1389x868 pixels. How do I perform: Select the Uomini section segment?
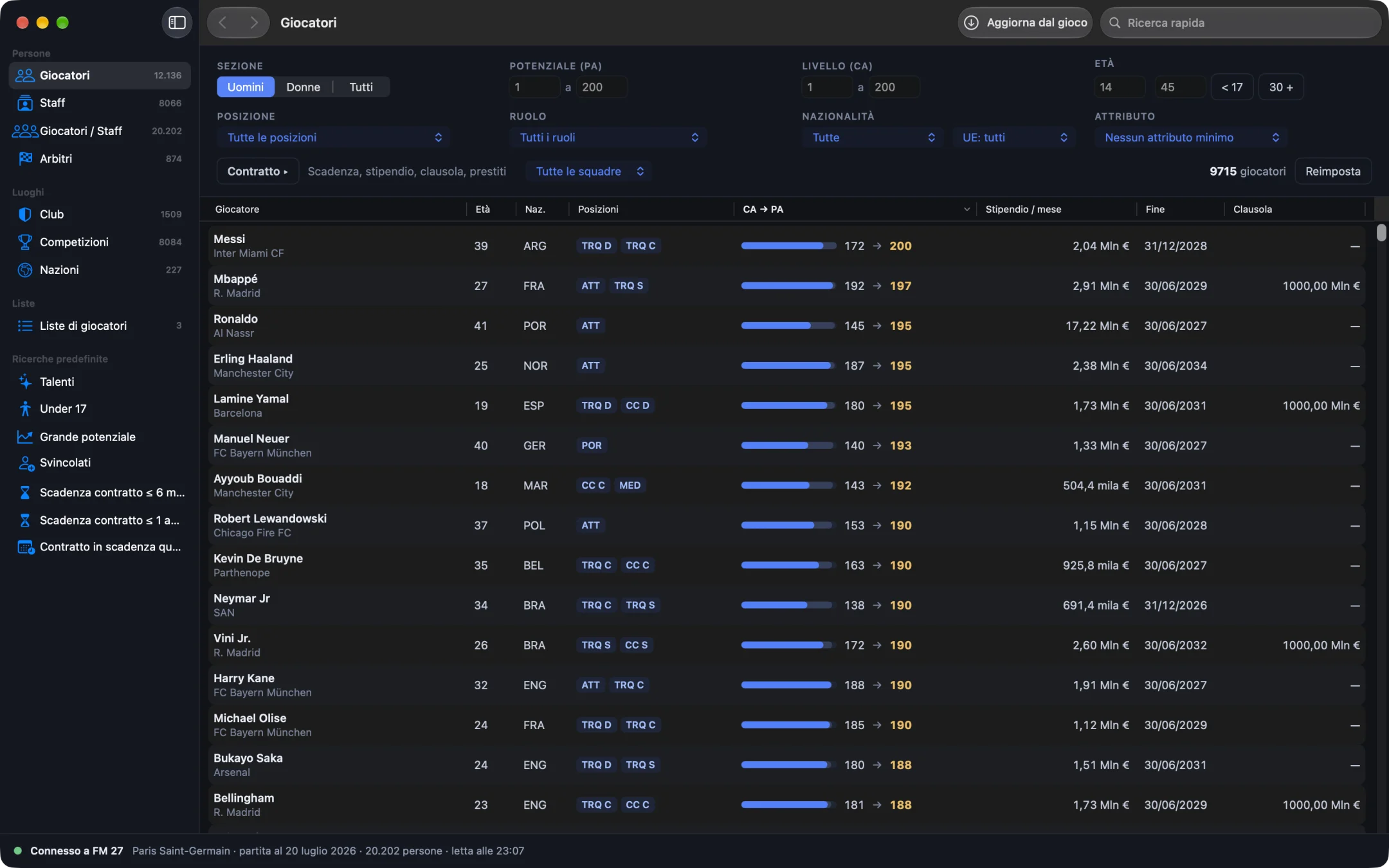(246, 87)
